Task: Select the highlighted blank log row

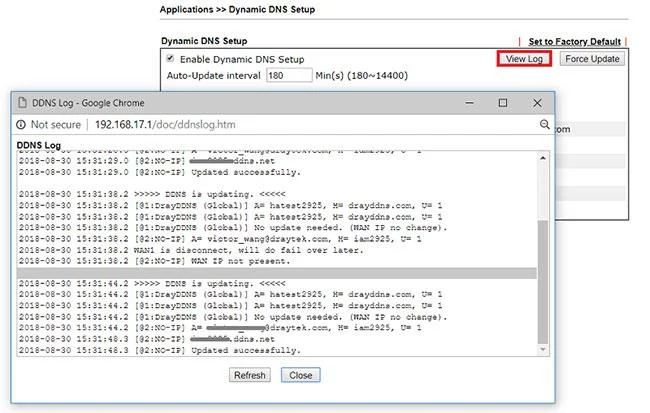Action: [277, 273]
